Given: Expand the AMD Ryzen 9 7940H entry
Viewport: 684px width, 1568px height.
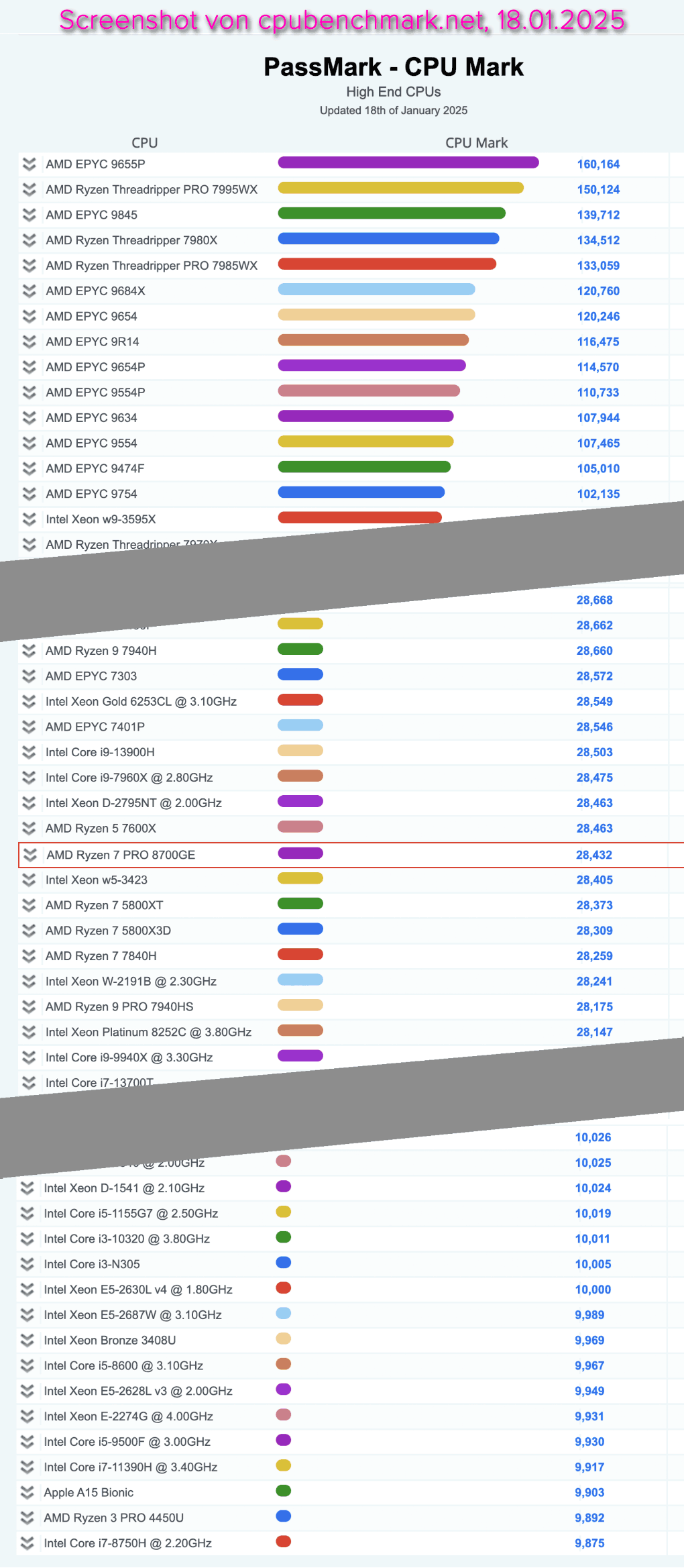Looking at the screenshot, I should click(x=29, y=651).
